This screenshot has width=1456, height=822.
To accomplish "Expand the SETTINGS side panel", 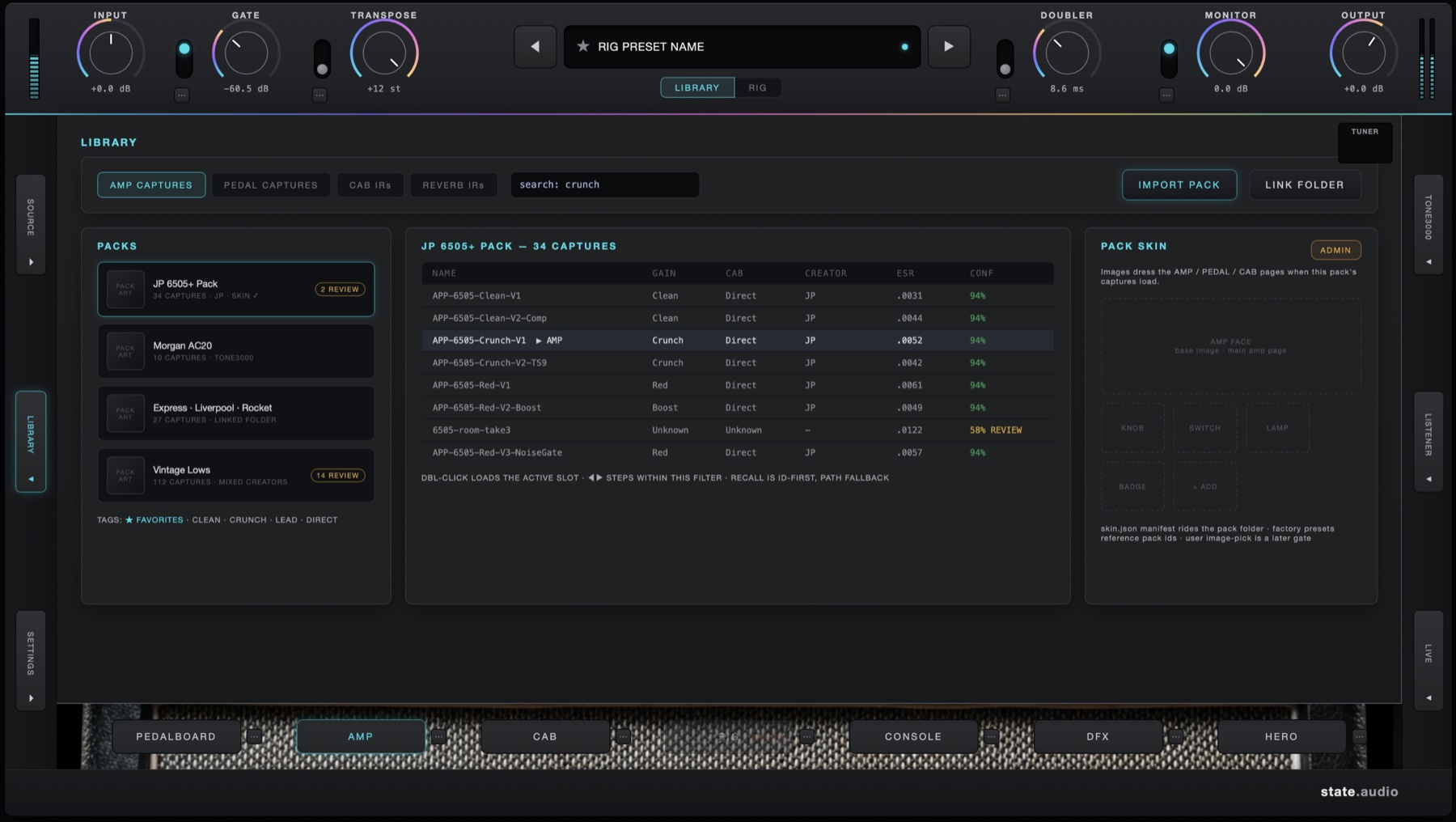I will (31, 661).
